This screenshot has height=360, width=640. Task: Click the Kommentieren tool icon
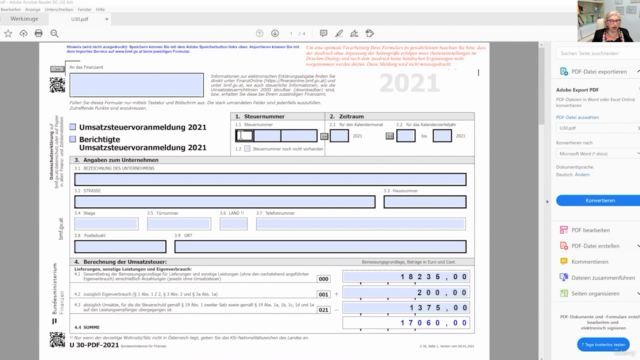pyautogui.click(x=564, y=261)
